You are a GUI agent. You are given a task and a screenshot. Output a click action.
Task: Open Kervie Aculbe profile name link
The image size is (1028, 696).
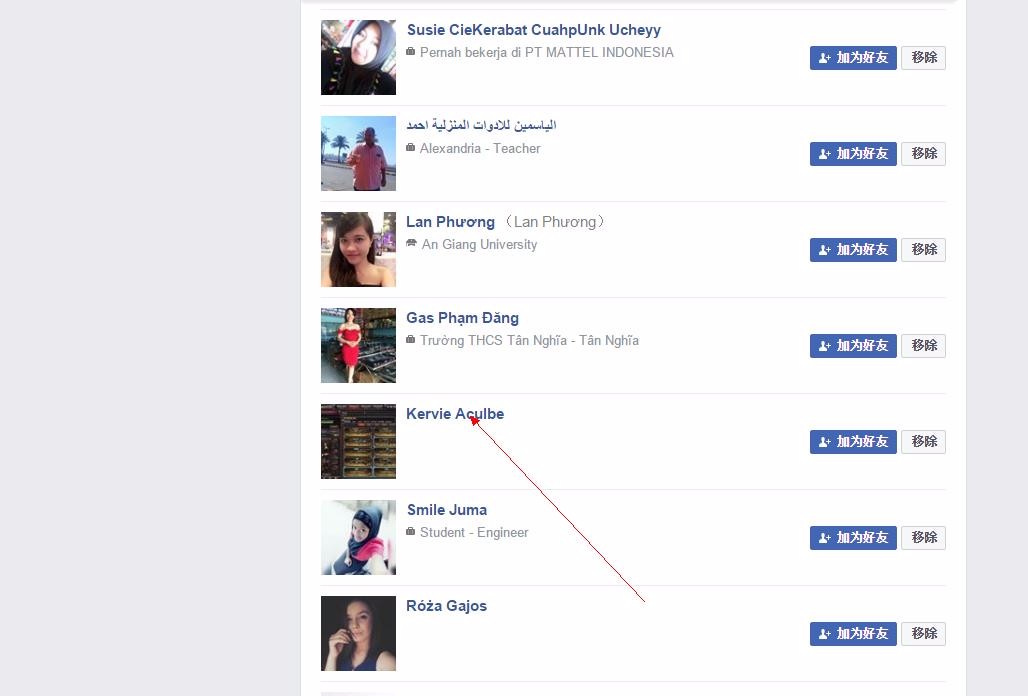pyautogui.click(x=455, y=414)
